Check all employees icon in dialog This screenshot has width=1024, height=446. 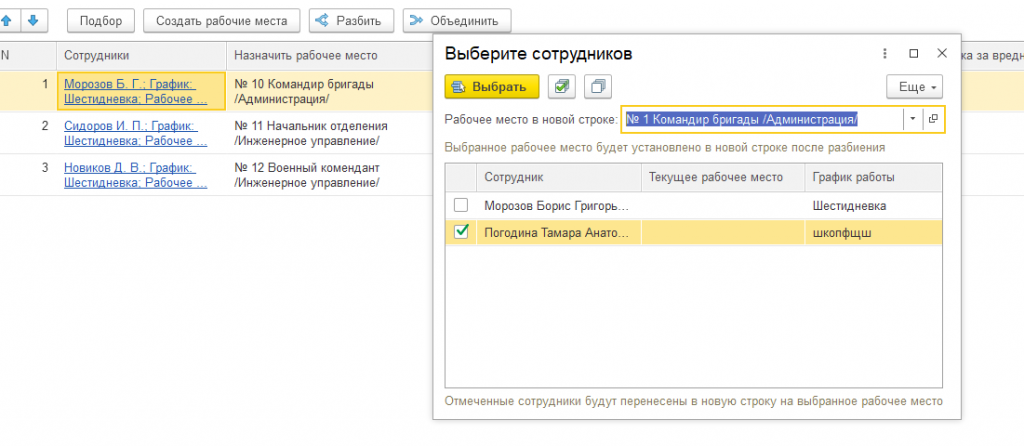tap(562, 86)
